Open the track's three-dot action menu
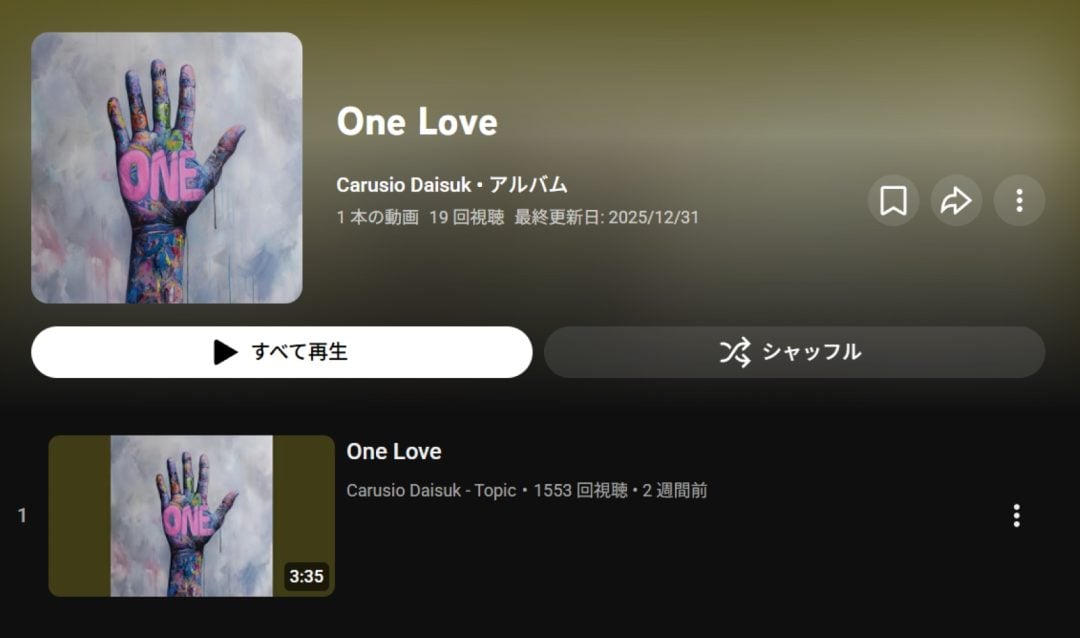 1017,515
